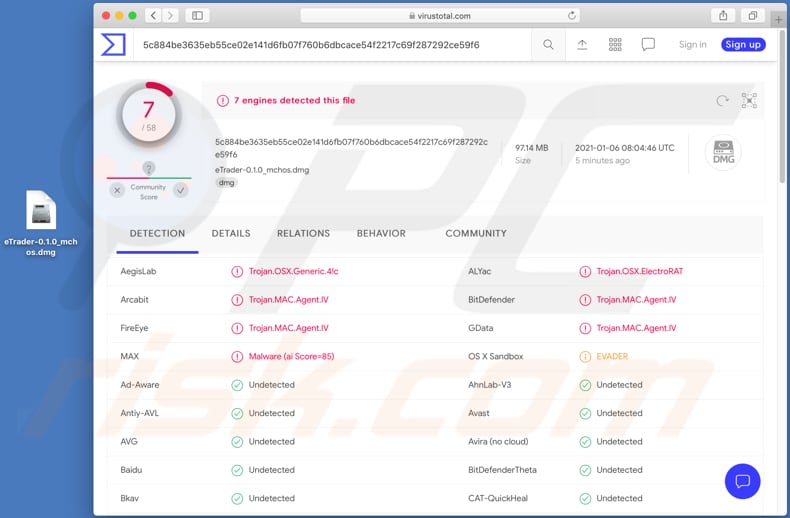The height and width of the screenshot is (518, 790).
Task: Vote negative with the community X icon
Action: click(x=117, y=190)
